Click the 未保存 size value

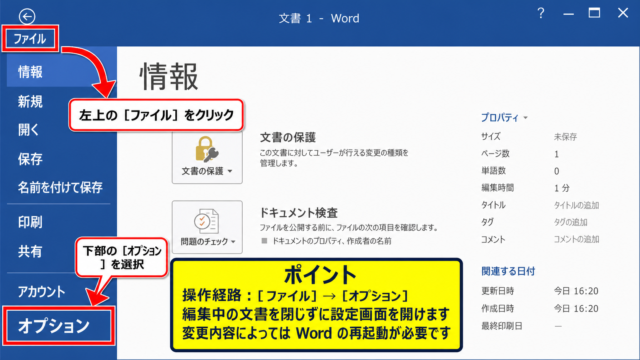[565, 137]
